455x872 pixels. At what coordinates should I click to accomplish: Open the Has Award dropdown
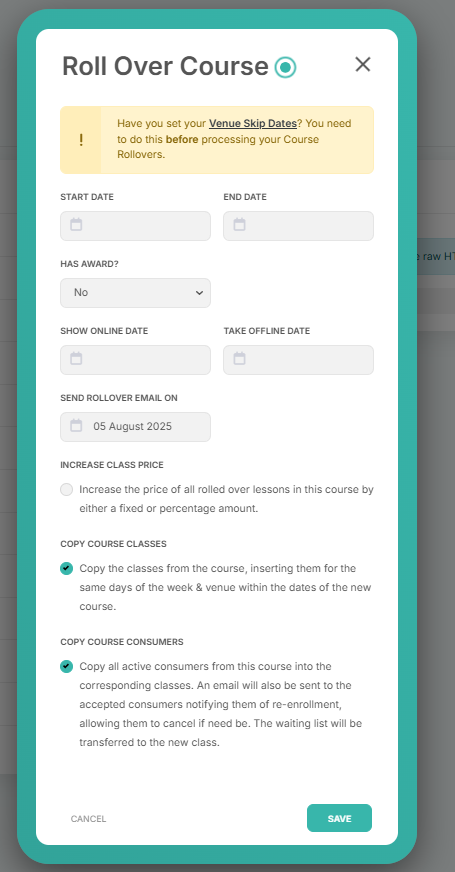[135, 293]
